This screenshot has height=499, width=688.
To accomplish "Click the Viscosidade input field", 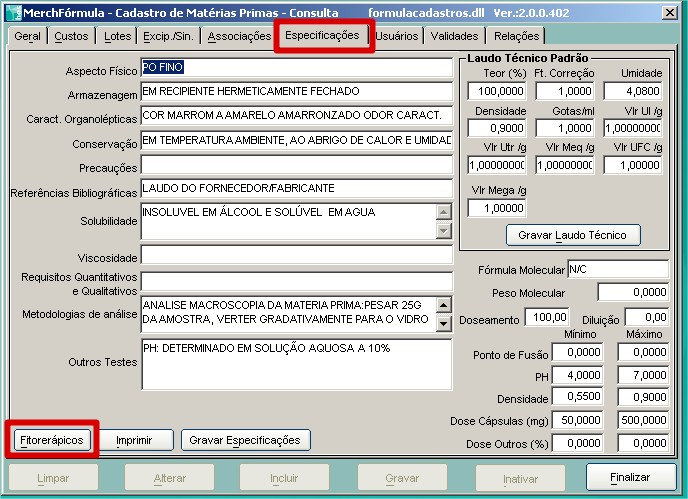I will (x=297, y=255).
